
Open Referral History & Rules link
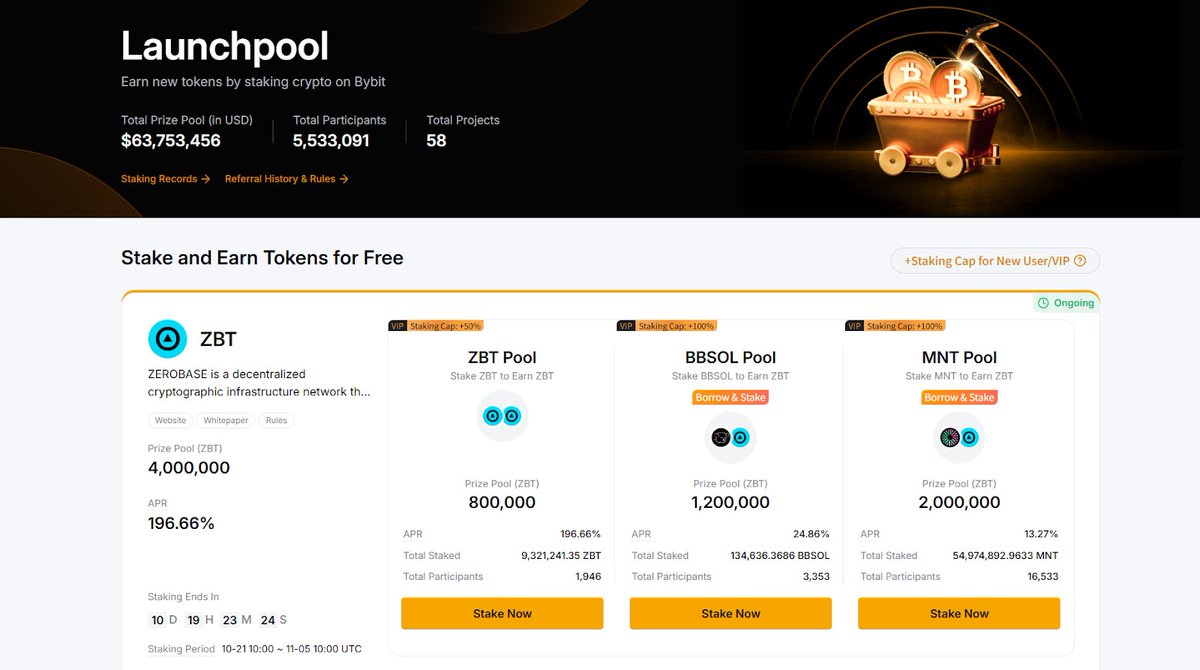[x=286, y=179]
